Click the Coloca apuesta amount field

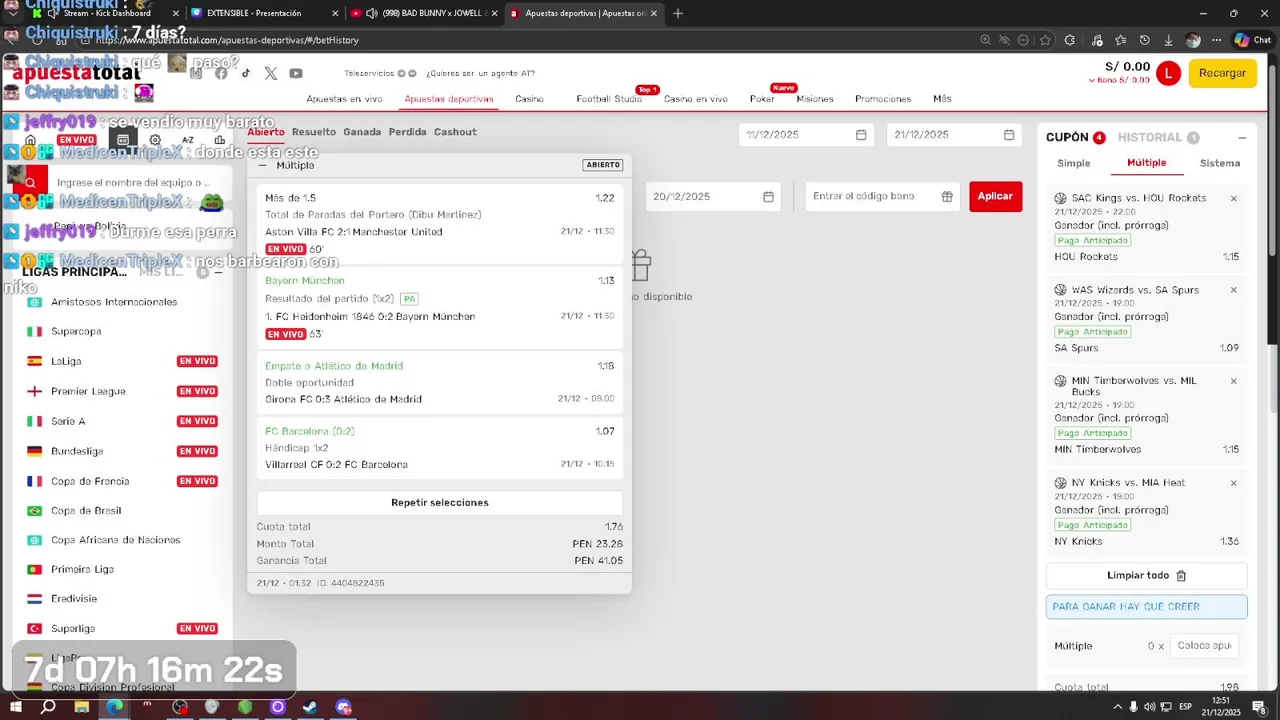pyautogui.click(x=1204, y=646)
